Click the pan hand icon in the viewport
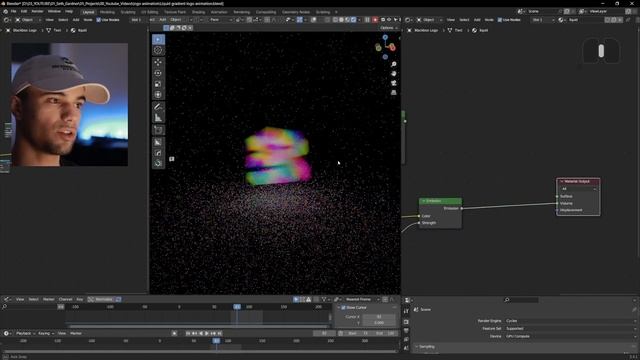The width and height of the screenshot is (640, 360). pos(393,74)
